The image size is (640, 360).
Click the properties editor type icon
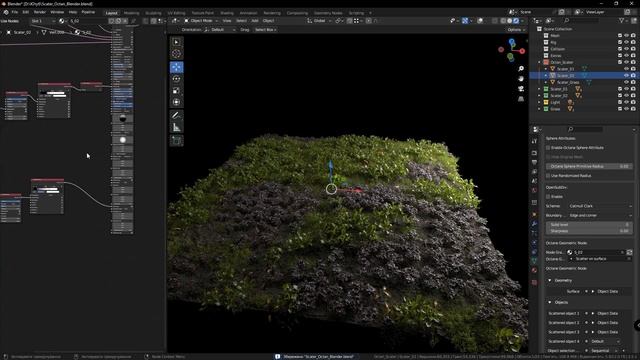pos(536,129)
